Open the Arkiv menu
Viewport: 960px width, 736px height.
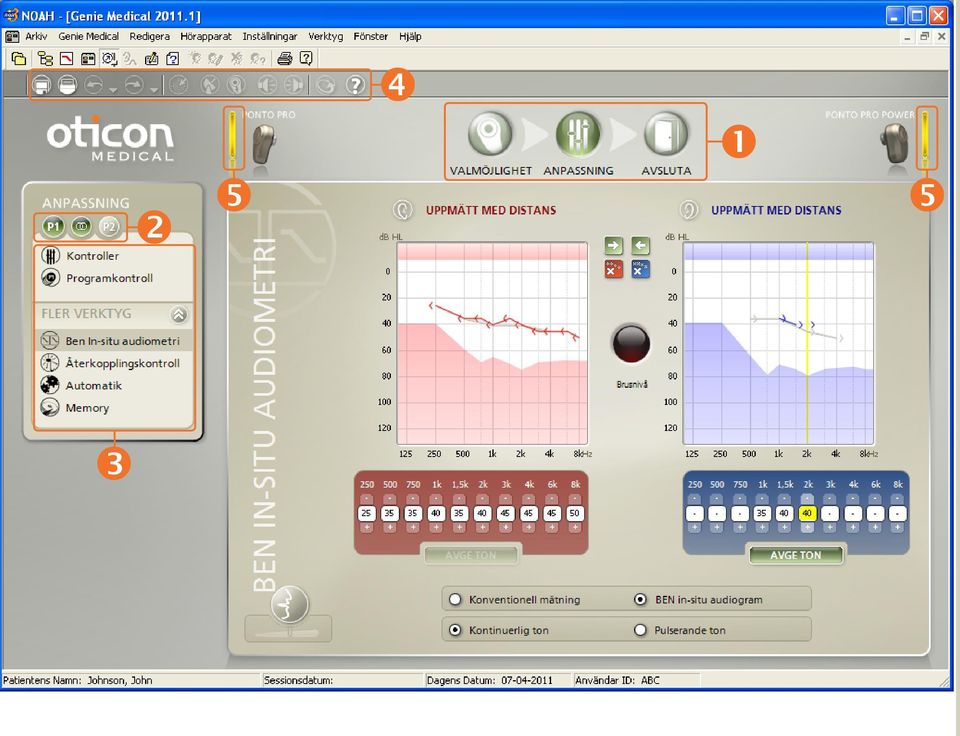(36, 37)
